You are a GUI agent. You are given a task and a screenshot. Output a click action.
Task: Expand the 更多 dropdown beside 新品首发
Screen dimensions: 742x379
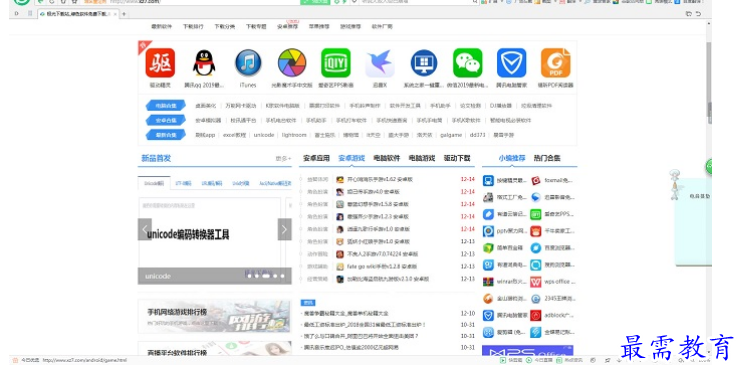[283, 159]
